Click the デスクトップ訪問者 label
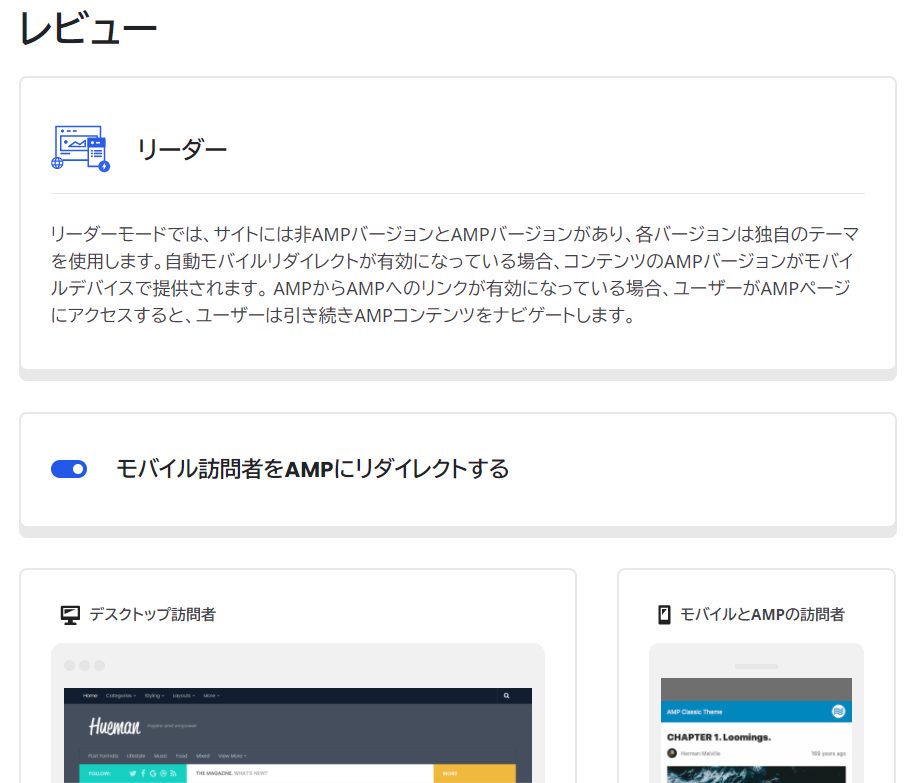The height and width of the screenshot is (783, 913). (153, 615)
